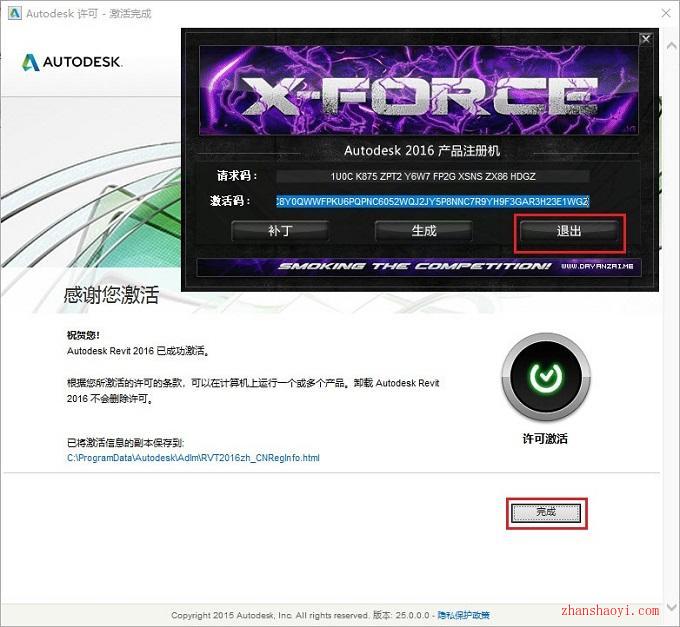Click the 已将激活信息的副本保存到 text

[125, 443]
